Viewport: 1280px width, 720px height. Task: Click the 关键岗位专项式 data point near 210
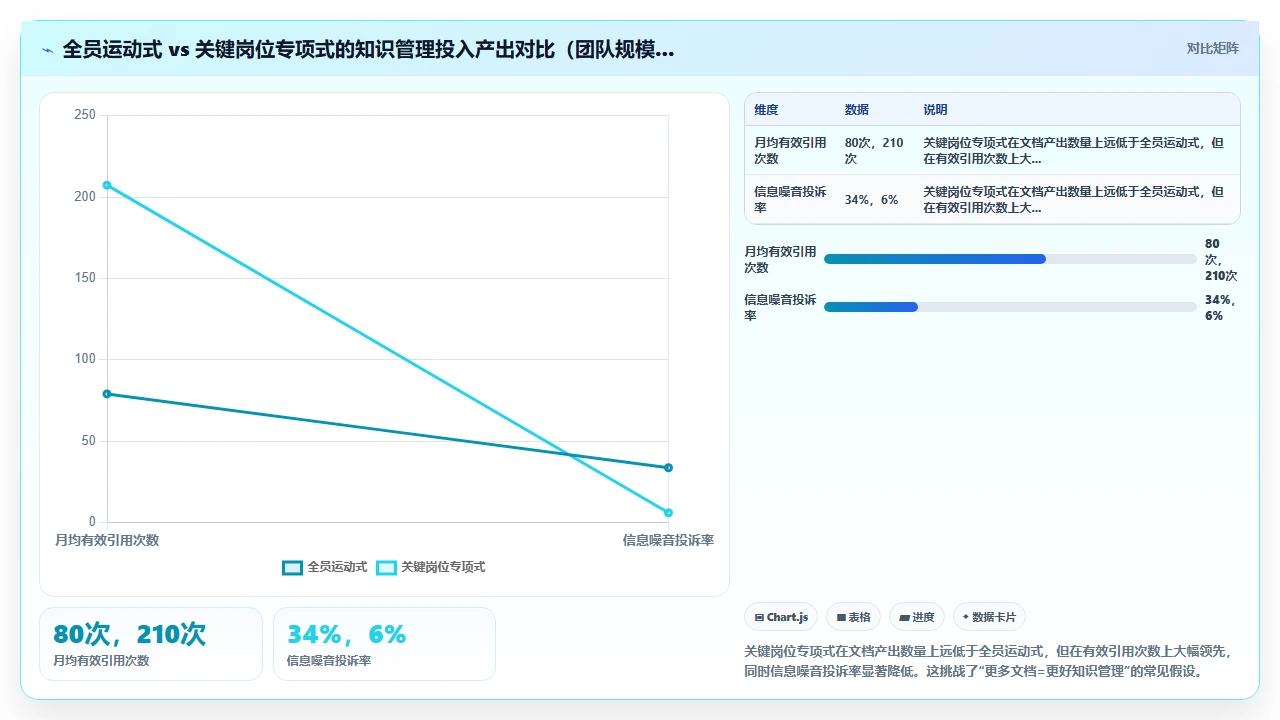click(107, 185)
